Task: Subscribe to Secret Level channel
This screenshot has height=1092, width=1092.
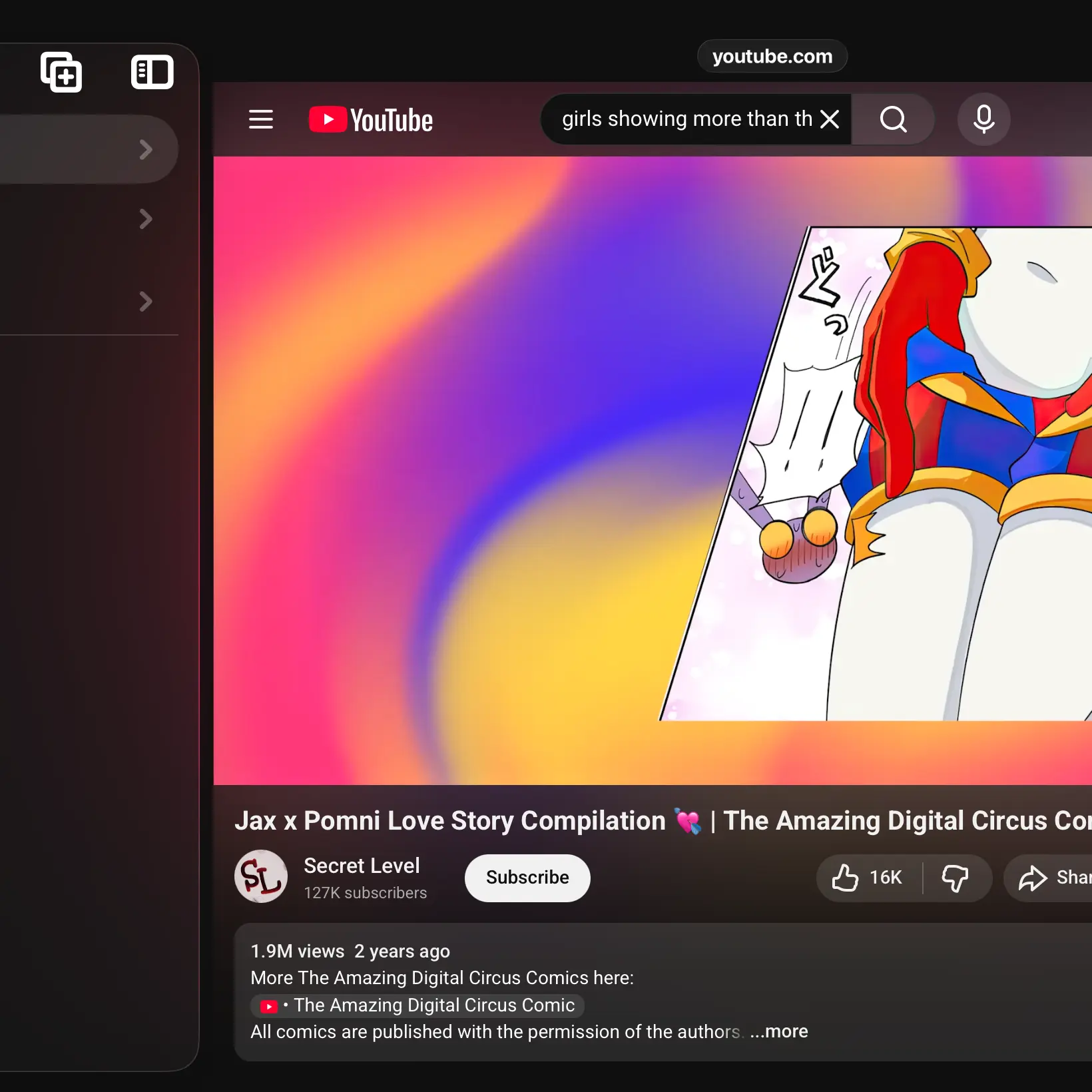Action: tap(527, 878)
